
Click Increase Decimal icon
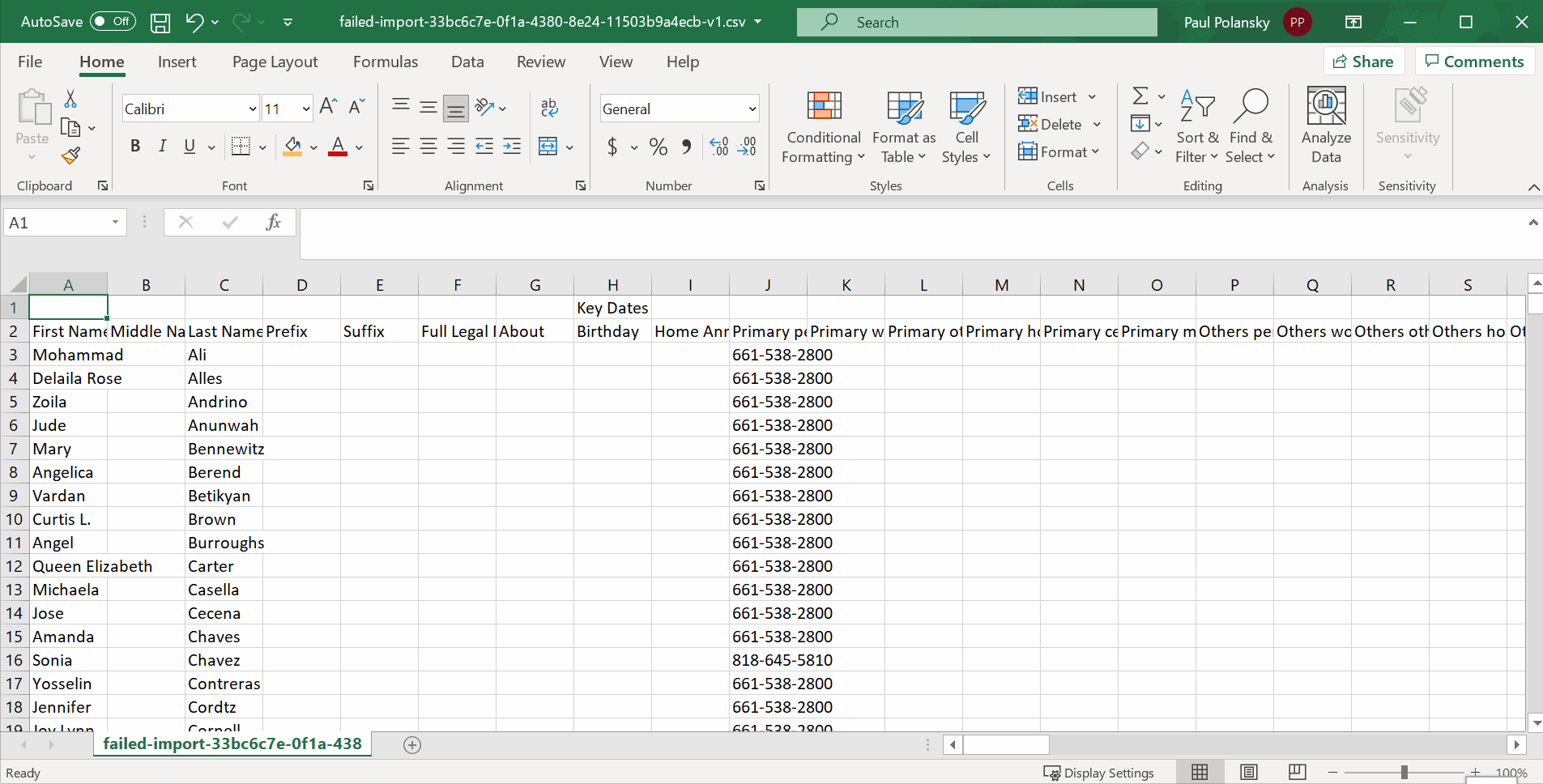pyautogui.click(x=718, y=147)
